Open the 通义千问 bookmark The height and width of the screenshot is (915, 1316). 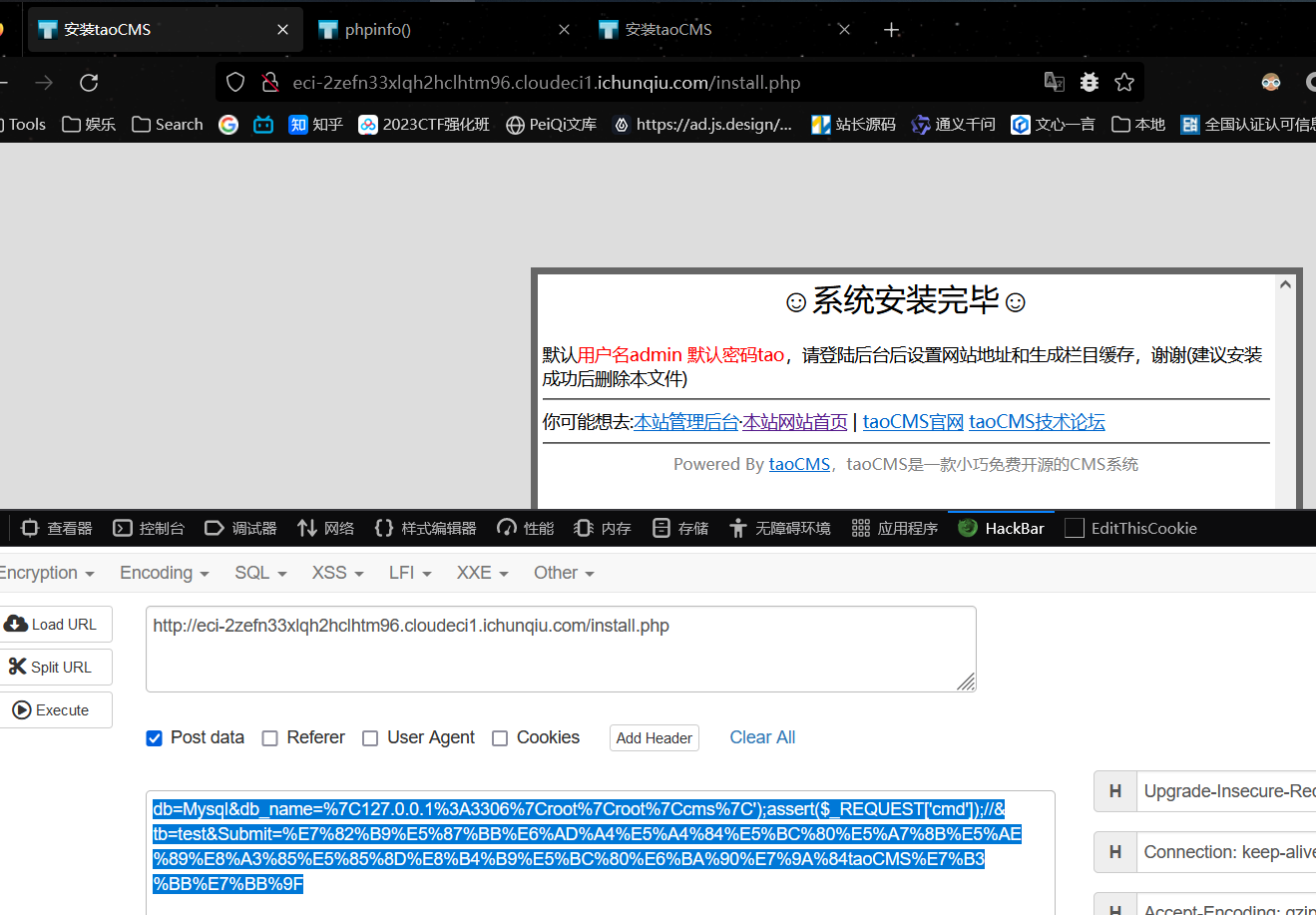point(953,125)
